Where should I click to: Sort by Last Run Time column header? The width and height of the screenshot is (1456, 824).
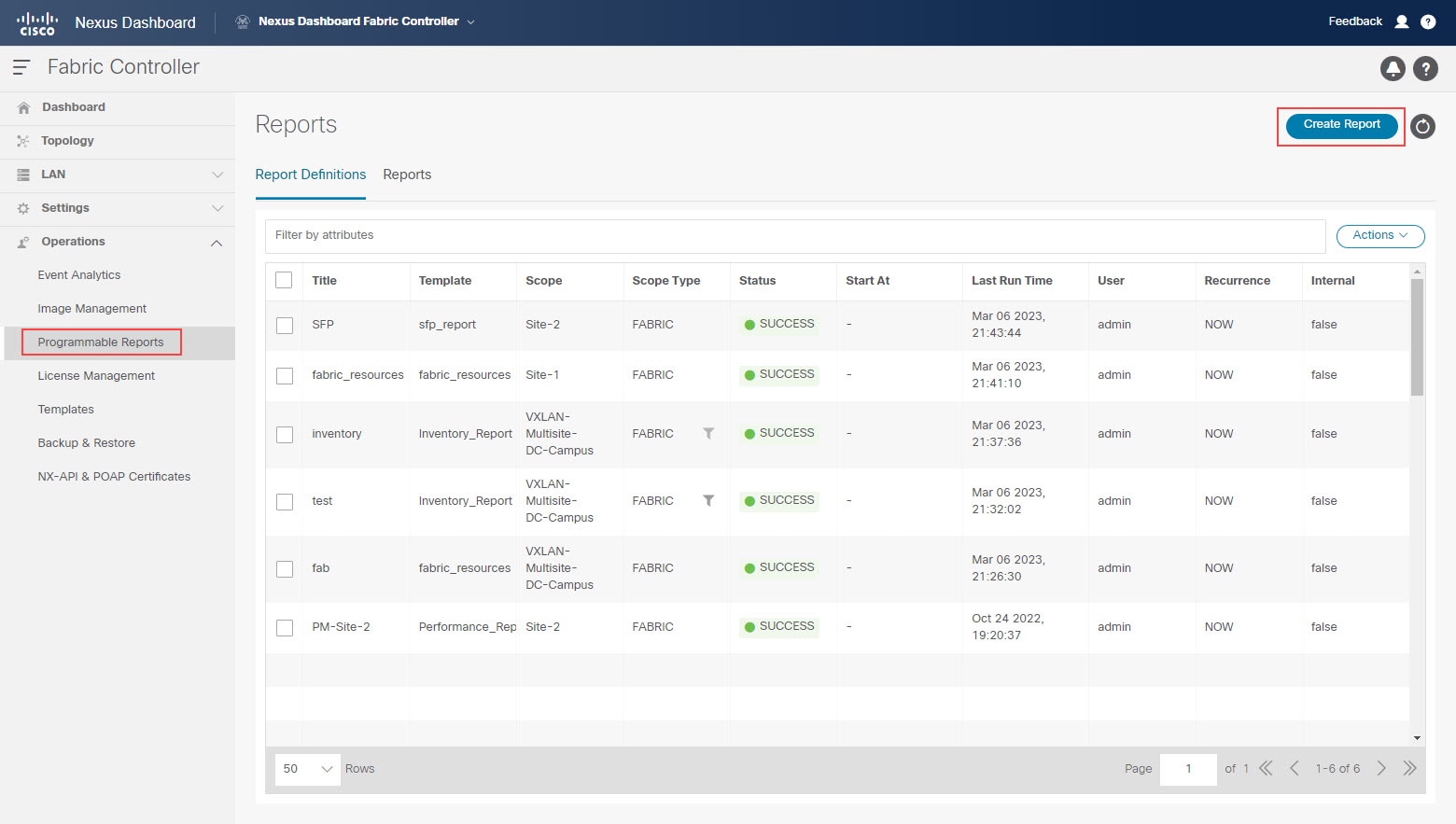pos(1012,281)
